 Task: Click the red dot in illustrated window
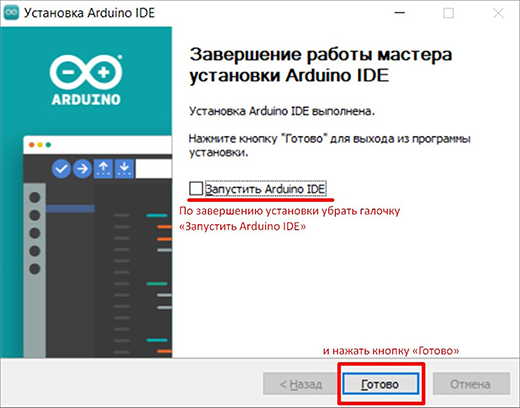tap(32, 145)
